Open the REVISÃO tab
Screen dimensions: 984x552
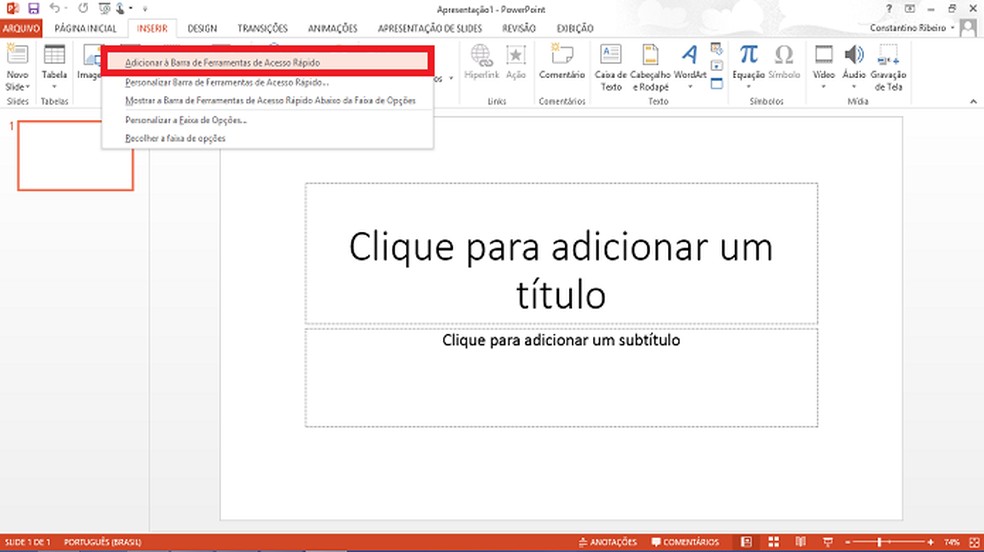(x=518, y=28)
